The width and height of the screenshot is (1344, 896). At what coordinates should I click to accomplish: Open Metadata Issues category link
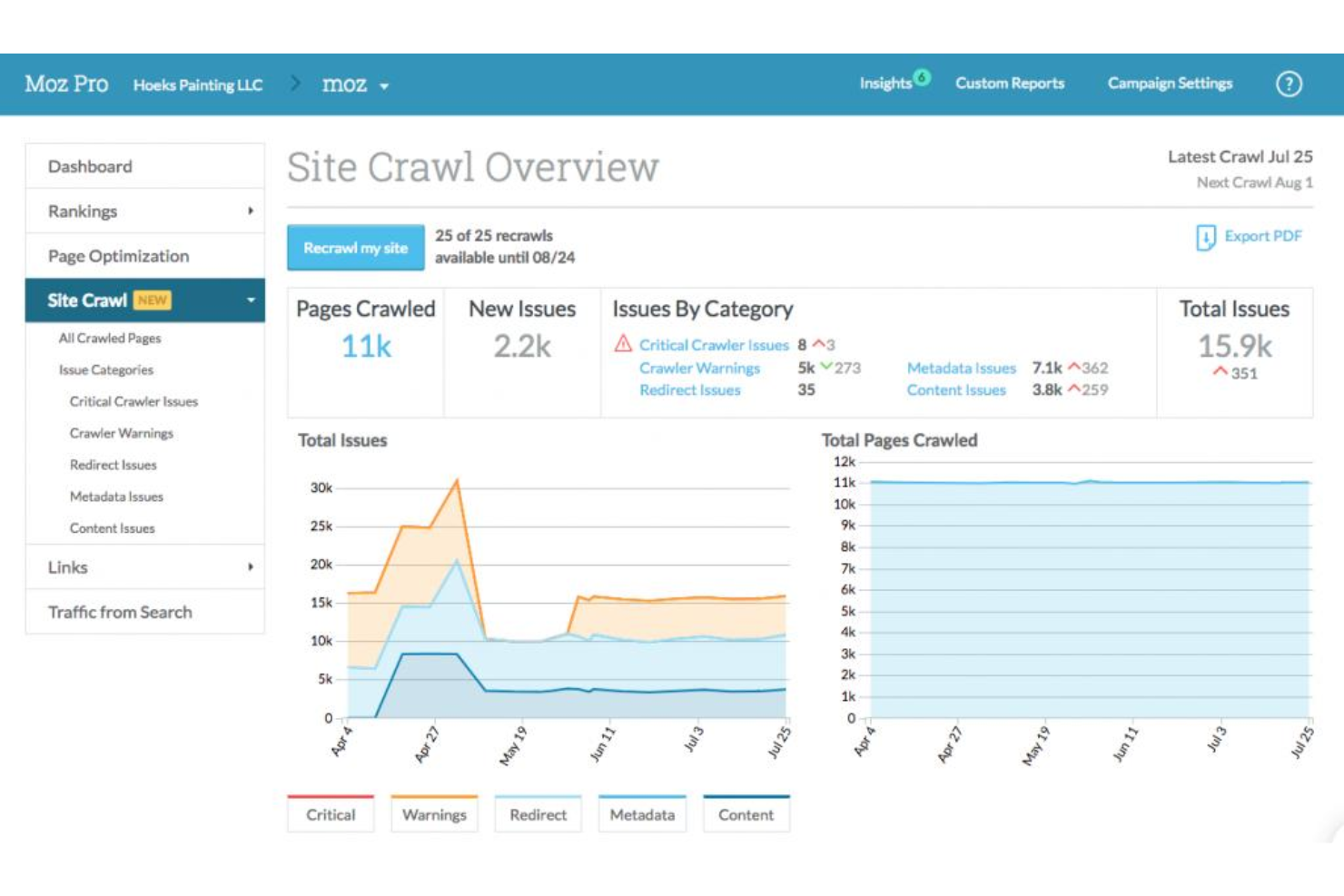[x=962, y=368]
